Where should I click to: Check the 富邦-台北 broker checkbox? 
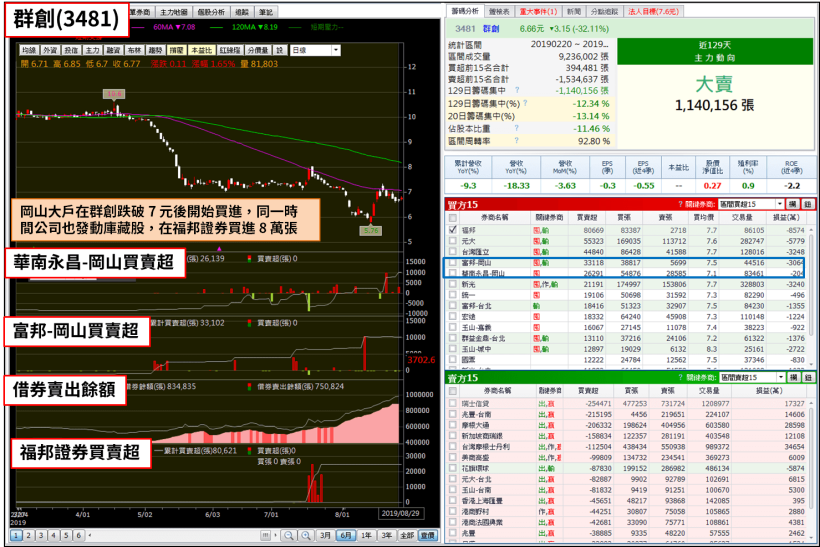(453, 305)
